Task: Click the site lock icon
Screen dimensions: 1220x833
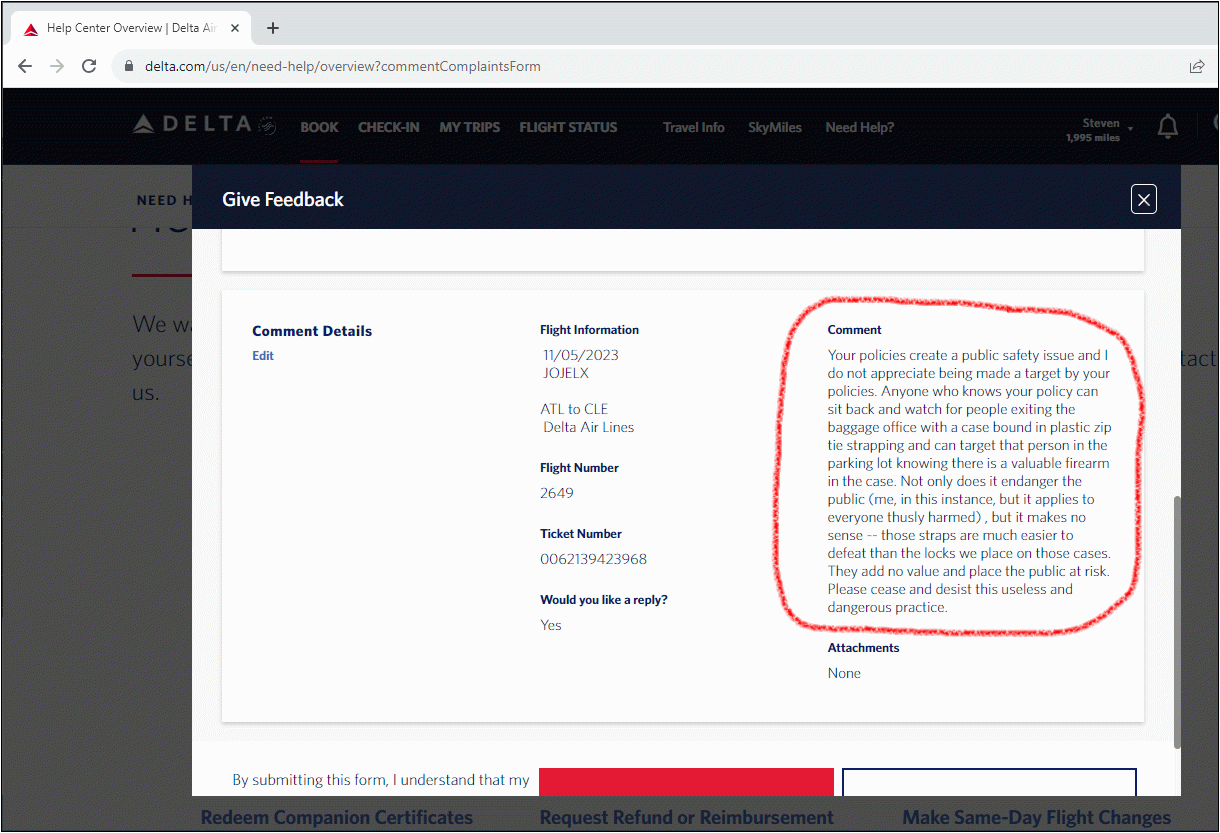Action: click(129, 67)
